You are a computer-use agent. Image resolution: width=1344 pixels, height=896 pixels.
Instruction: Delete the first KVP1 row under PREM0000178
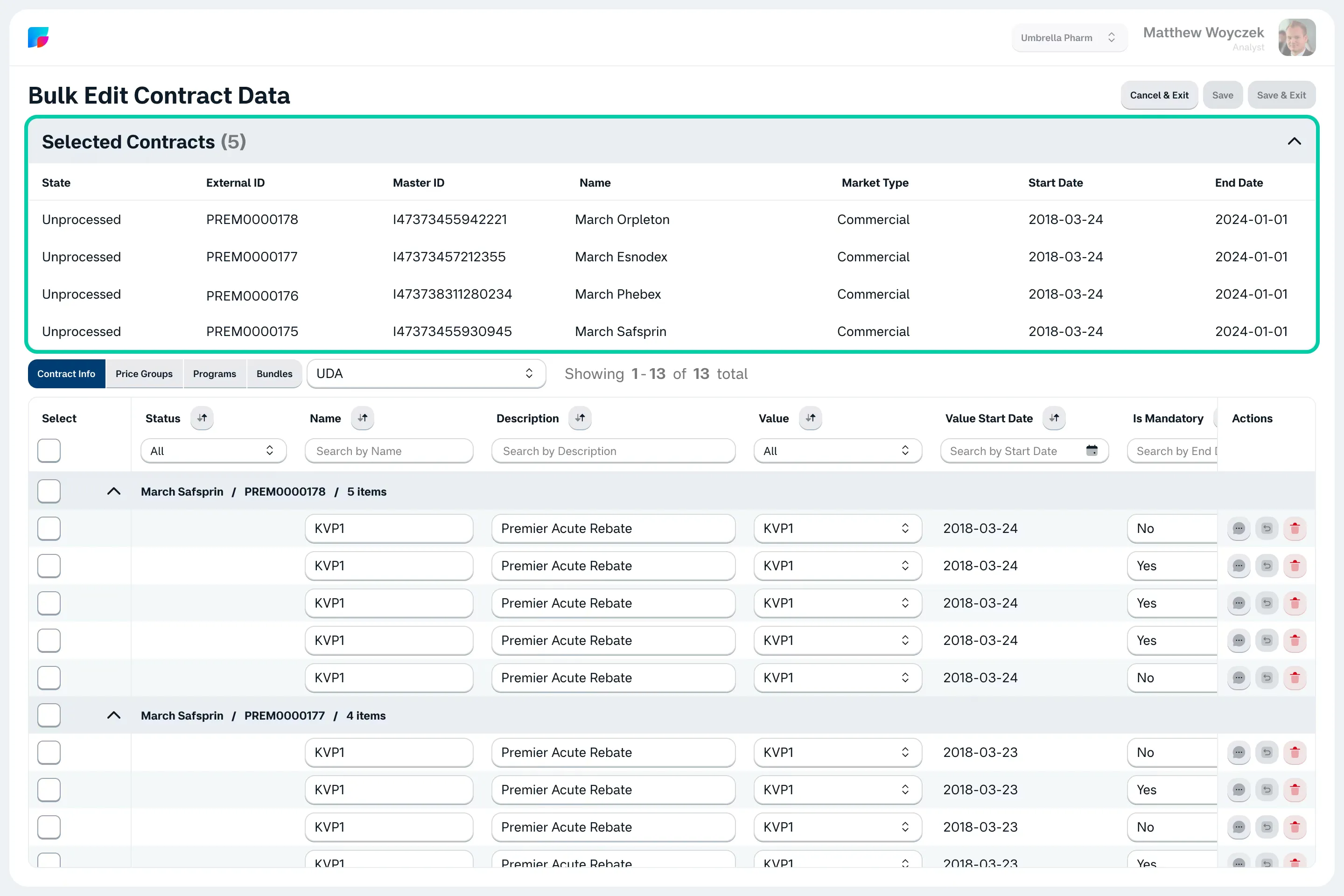[1295, 529]
